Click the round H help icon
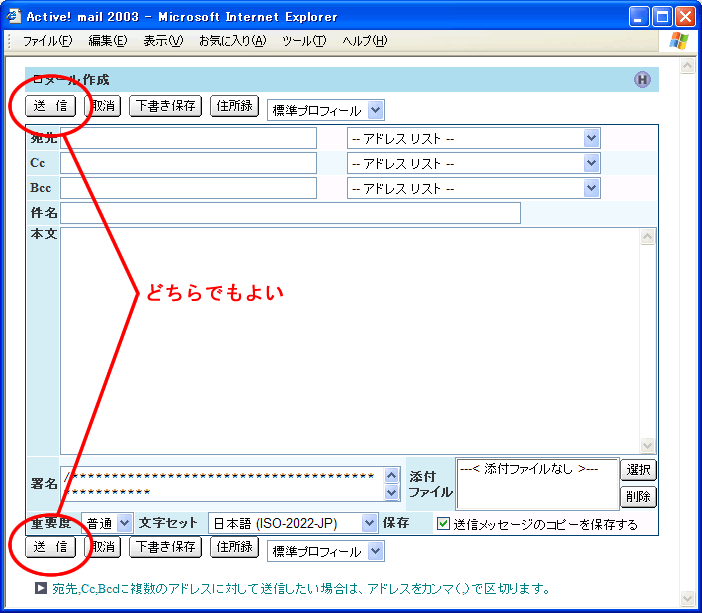 point(642,80)
